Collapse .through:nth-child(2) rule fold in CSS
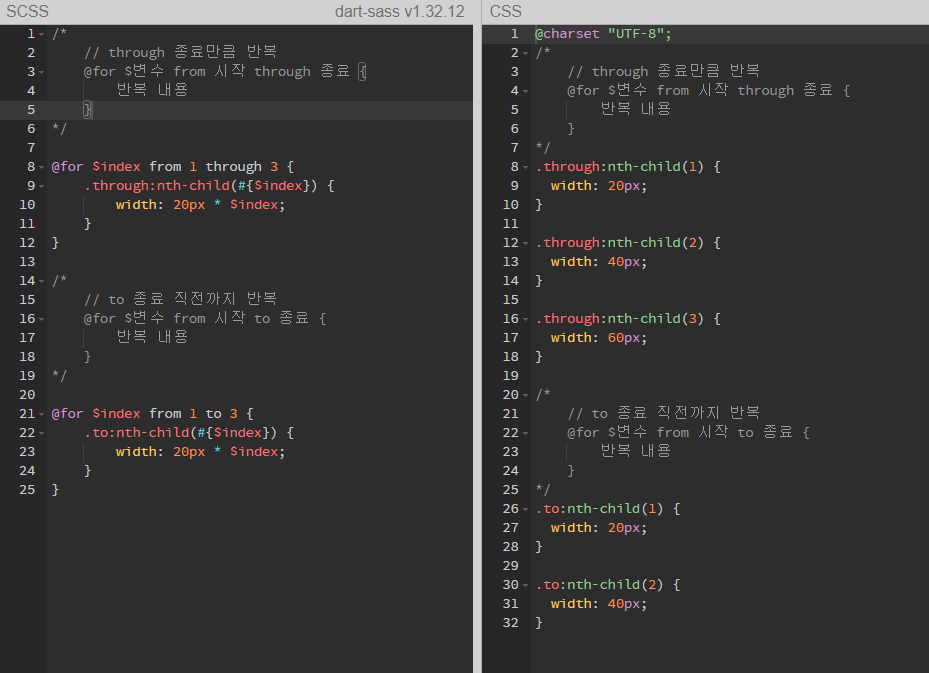Image resolution: width=929 pixels, height=673 pixels. pos(526,243)
